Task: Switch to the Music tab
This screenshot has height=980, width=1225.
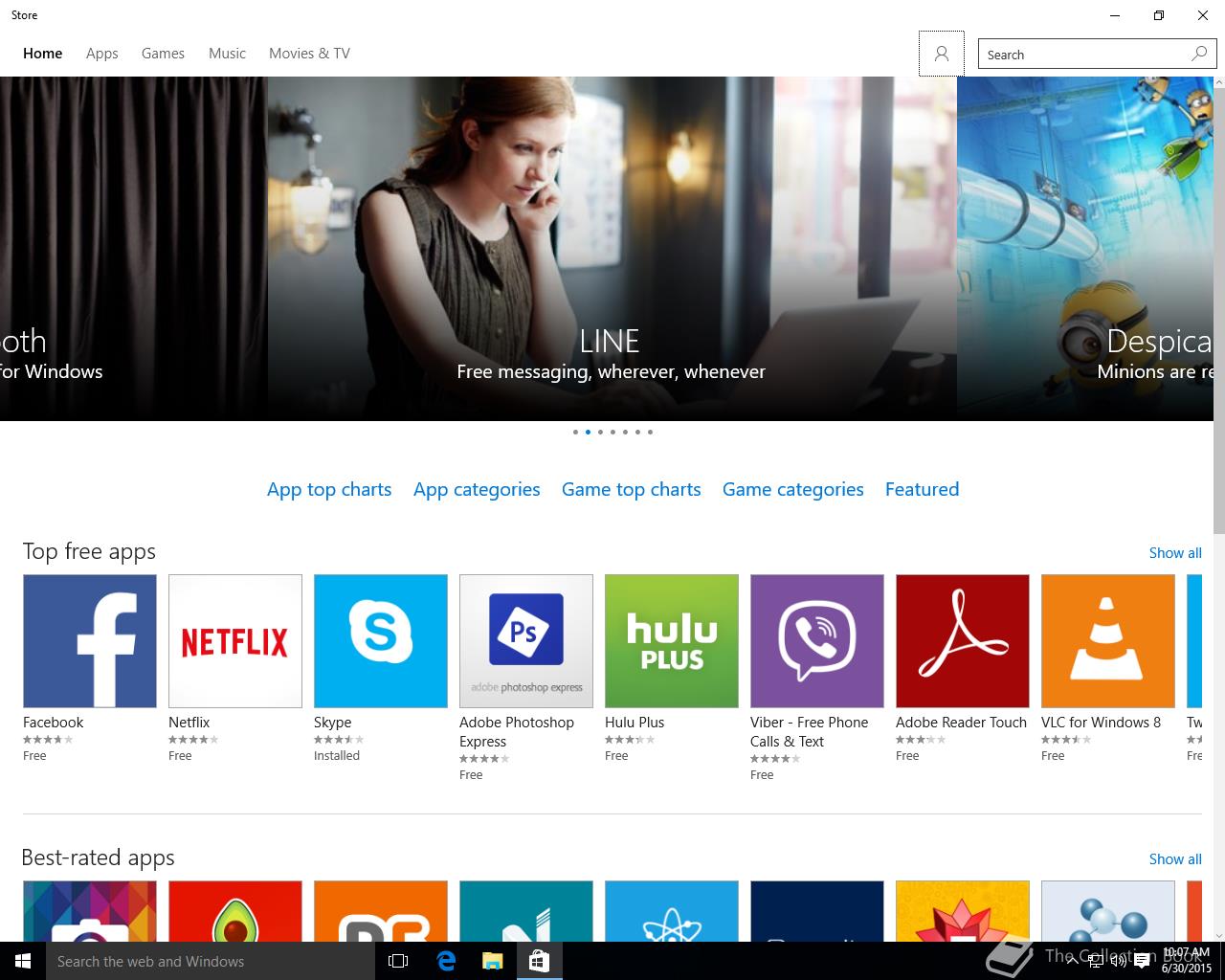Action: (x=227, y=54)
